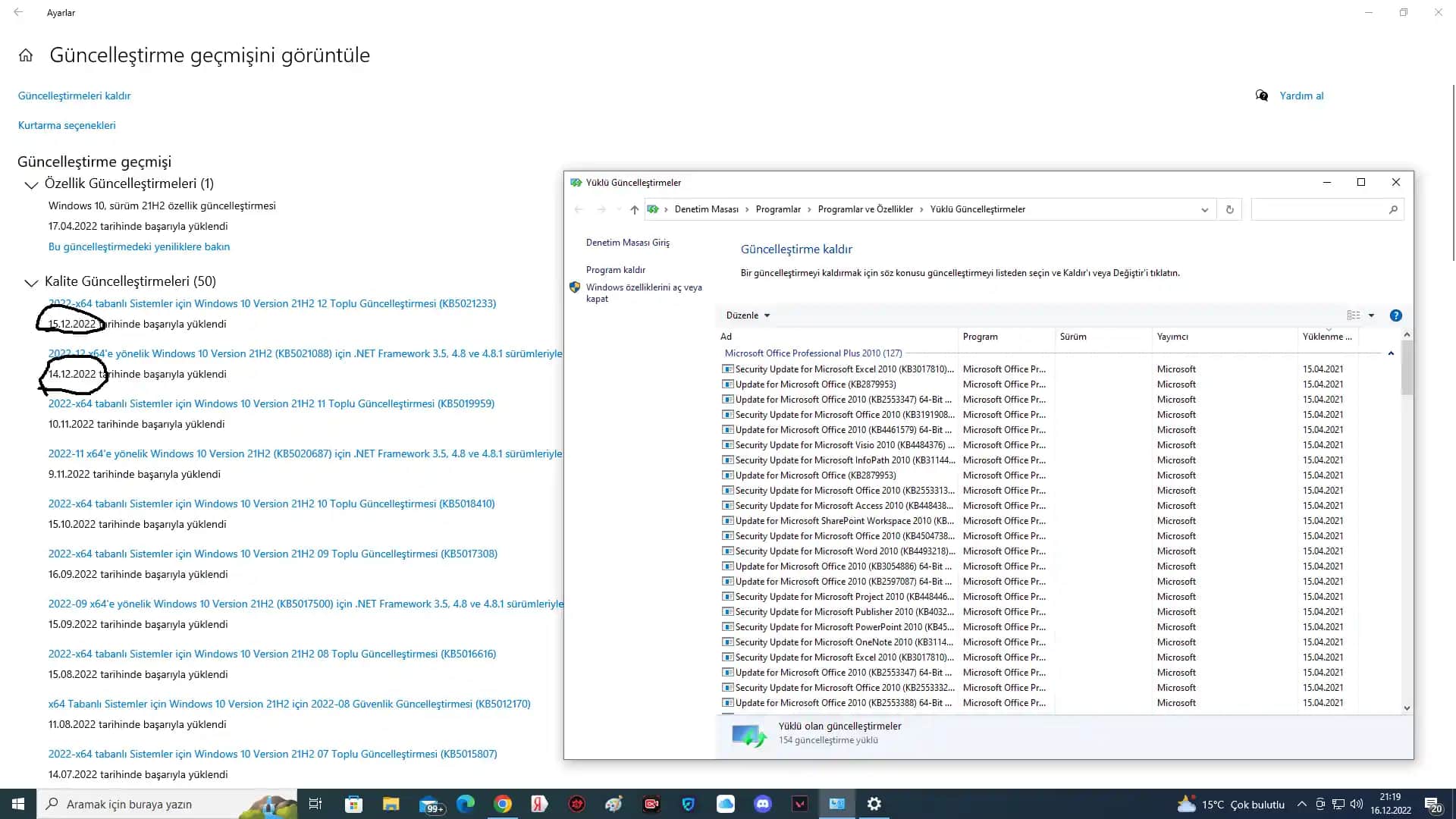Image resolution: width=1456 pixels, height=819 pixels.
Task: Sort by the Yayımcı column header
Action: [x=1172, y=337]
